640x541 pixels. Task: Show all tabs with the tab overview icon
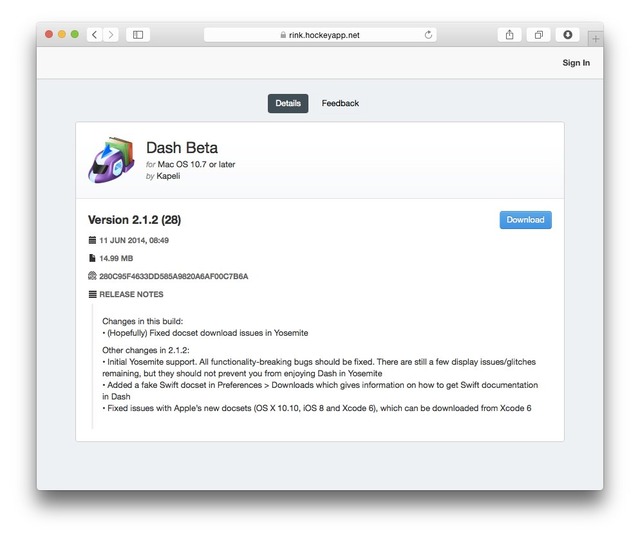click(x=539, y=35)
